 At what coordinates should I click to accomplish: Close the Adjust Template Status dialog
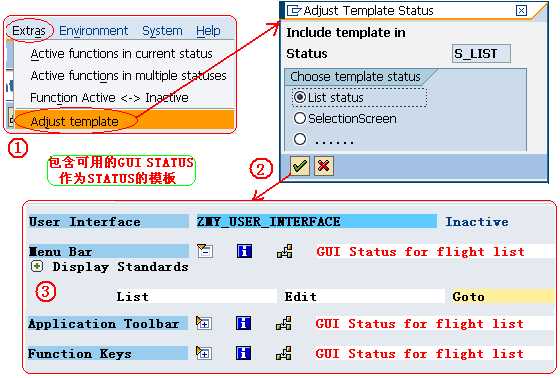[521, 11]
